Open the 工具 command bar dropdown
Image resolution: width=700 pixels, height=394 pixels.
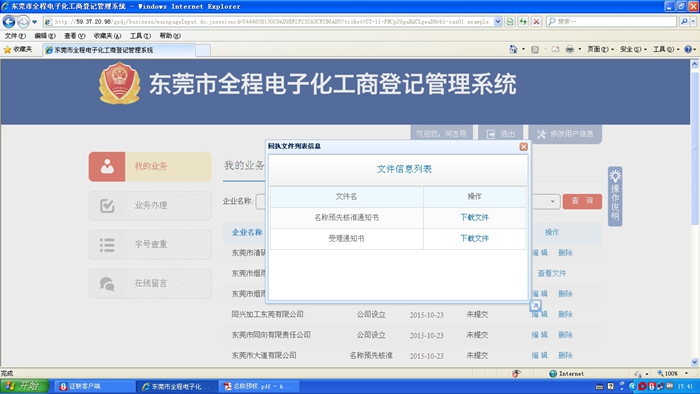point(666,49)
